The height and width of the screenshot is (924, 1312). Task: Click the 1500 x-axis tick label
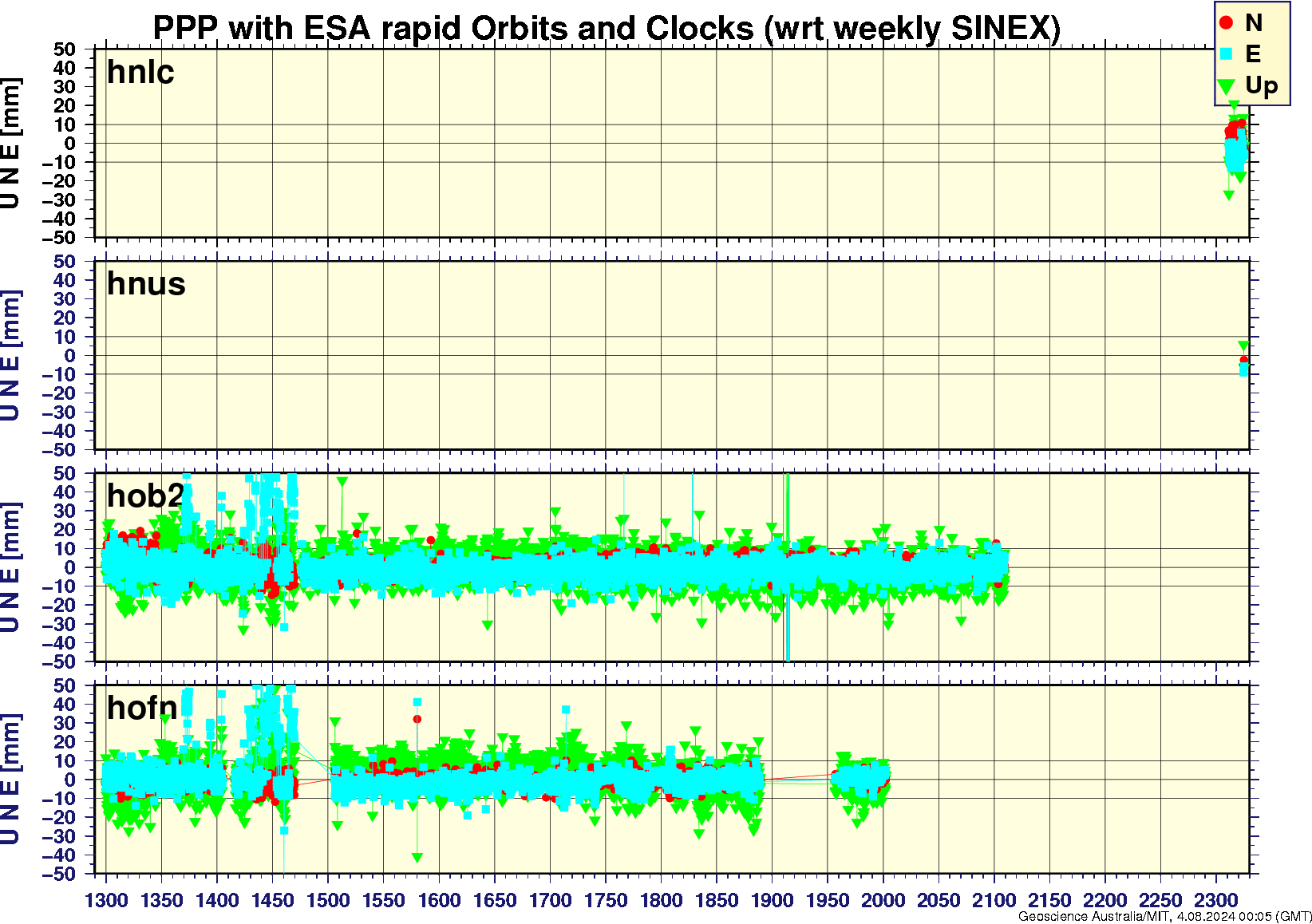(328, 900)
